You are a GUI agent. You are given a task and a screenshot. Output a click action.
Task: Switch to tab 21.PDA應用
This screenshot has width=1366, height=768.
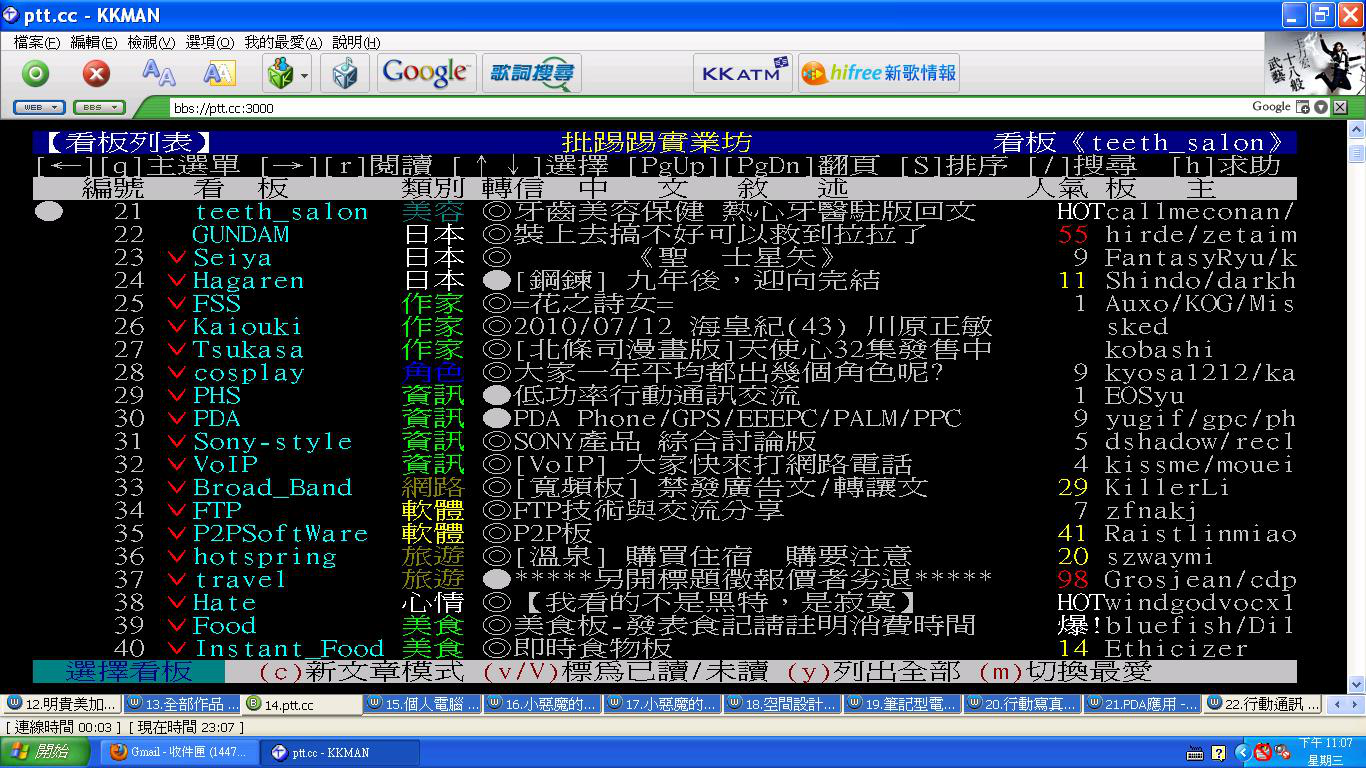[1142, 704]
